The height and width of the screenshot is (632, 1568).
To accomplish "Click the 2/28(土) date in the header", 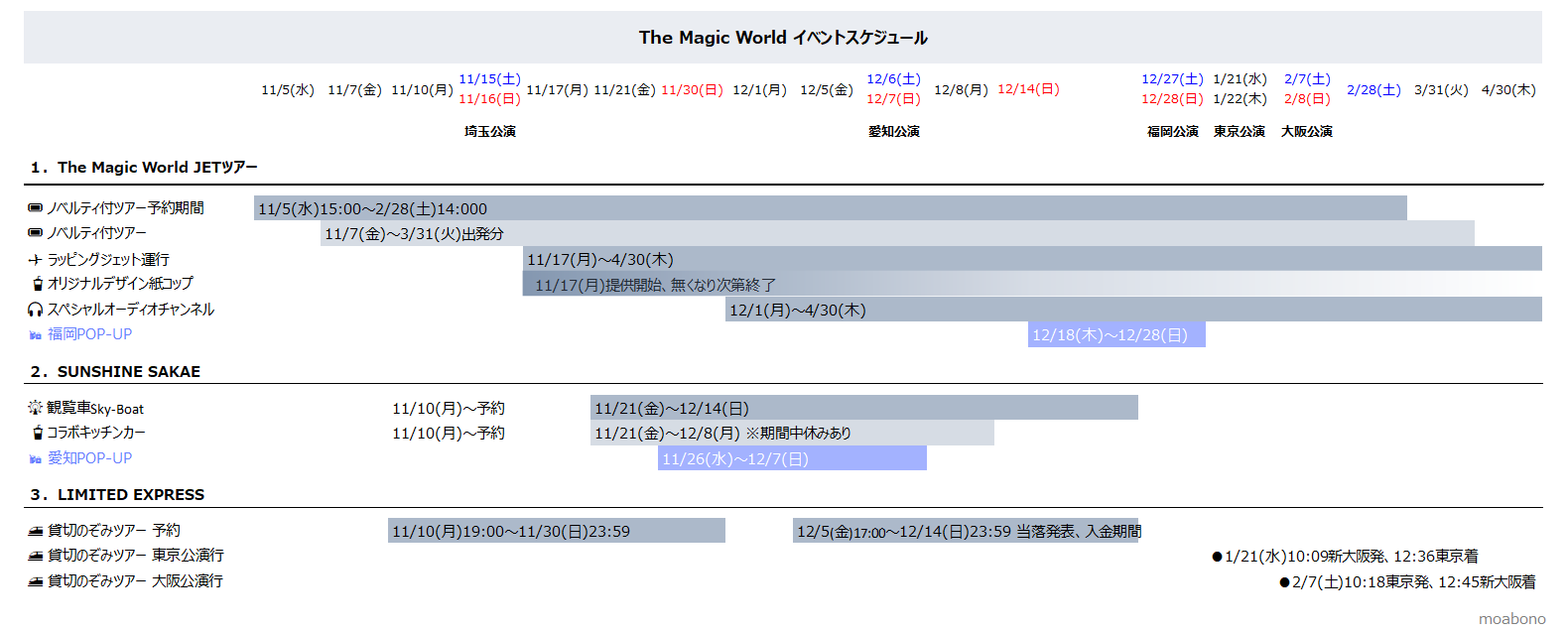I will (x=1373, y=89).
